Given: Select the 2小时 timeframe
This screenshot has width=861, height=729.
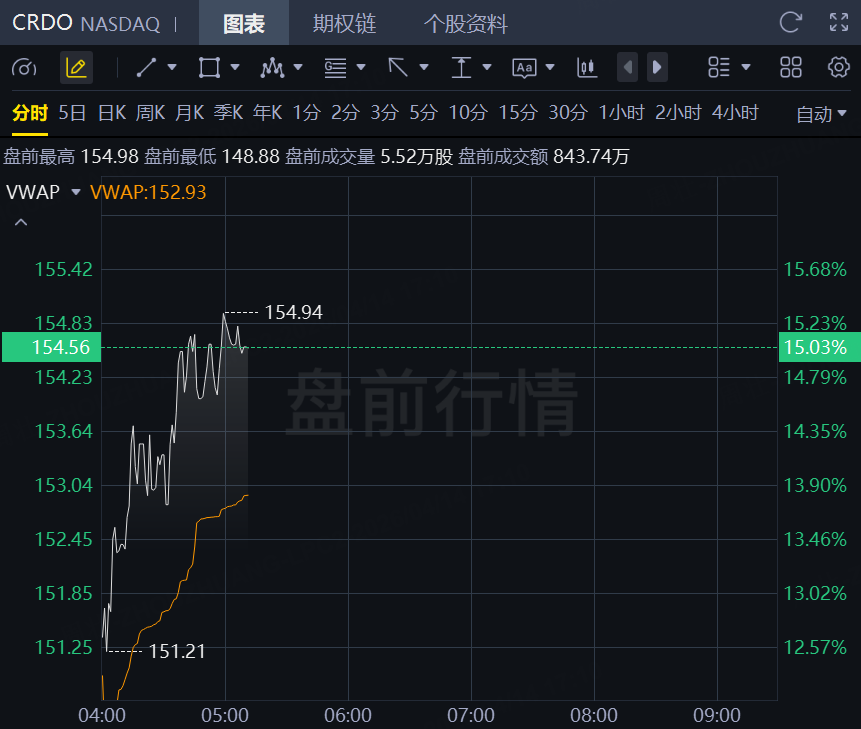Looking at the screenshot, I should click(x=678, y=113).
